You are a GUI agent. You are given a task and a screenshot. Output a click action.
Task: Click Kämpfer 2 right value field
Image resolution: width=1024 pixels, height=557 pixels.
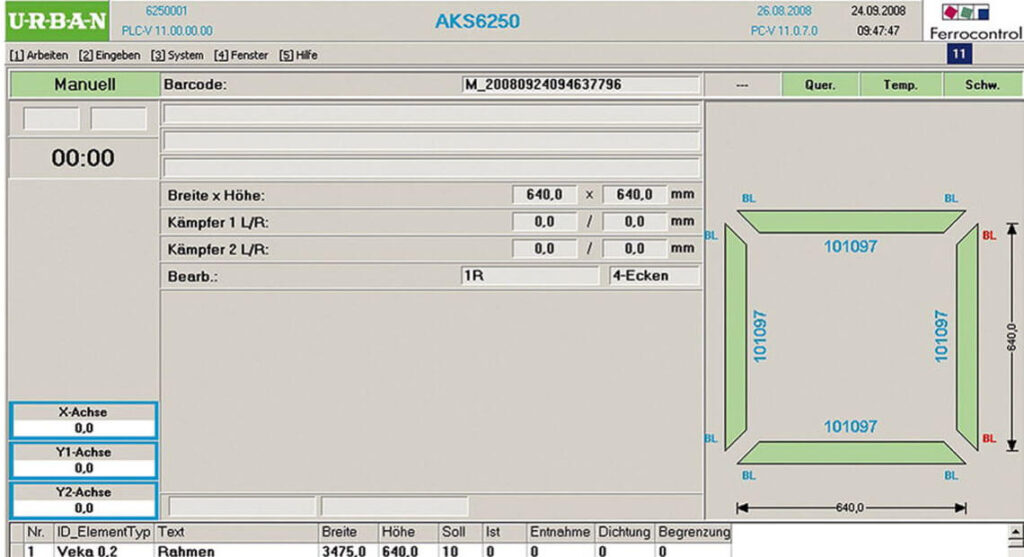click(634, 249)
